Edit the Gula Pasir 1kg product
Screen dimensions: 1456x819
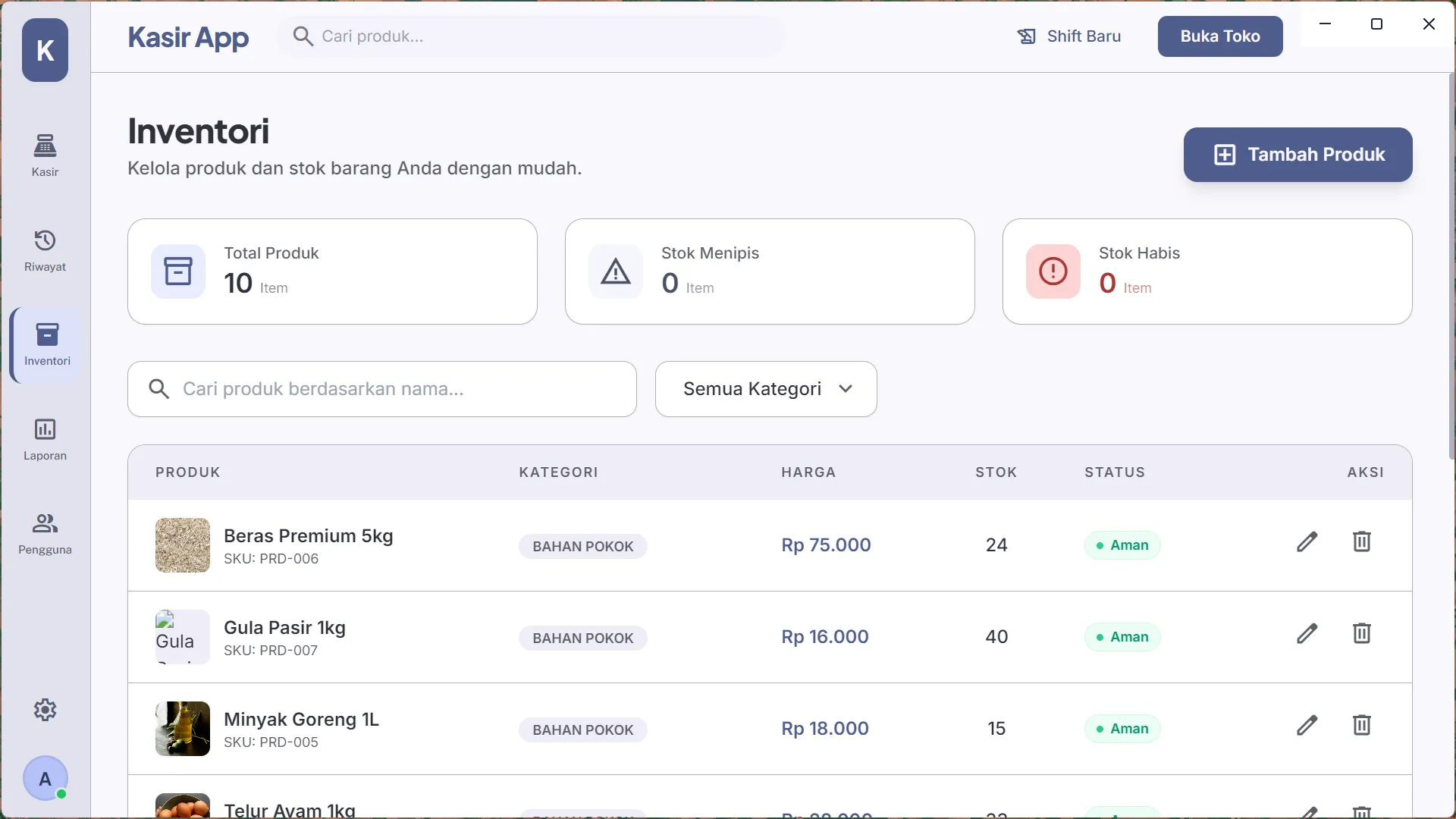pos(1307,634)
